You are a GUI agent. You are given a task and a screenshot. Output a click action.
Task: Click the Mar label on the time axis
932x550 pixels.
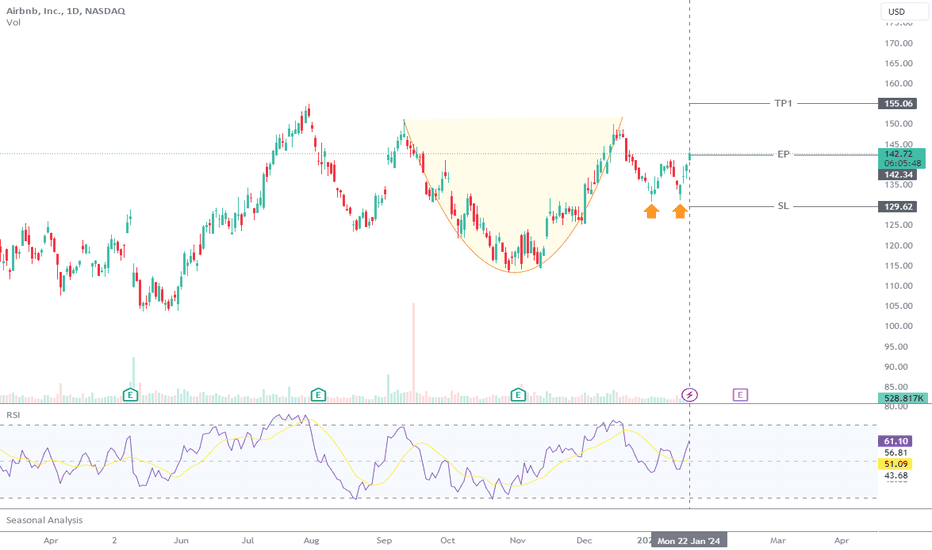(x=777, y=540)
